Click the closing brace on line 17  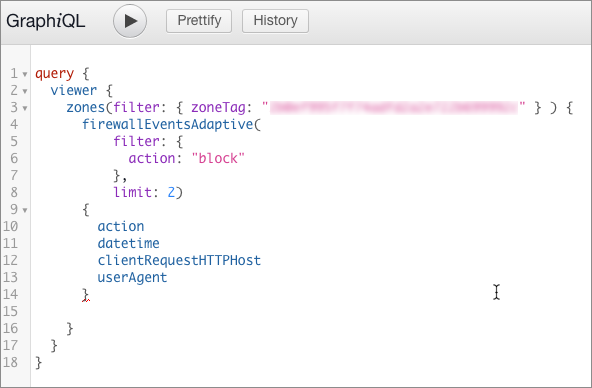[54, 345]
